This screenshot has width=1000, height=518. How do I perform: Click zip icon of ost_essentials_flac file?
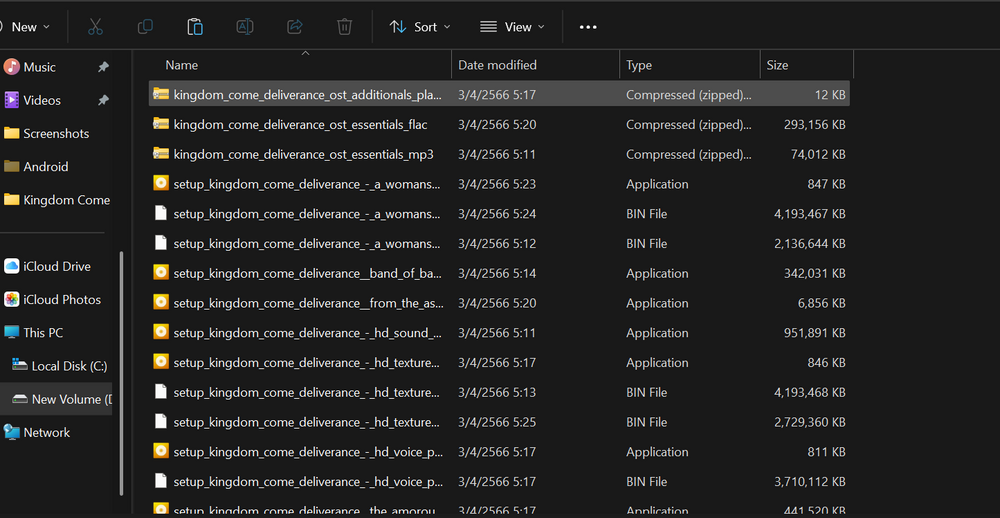pos(161,124)
